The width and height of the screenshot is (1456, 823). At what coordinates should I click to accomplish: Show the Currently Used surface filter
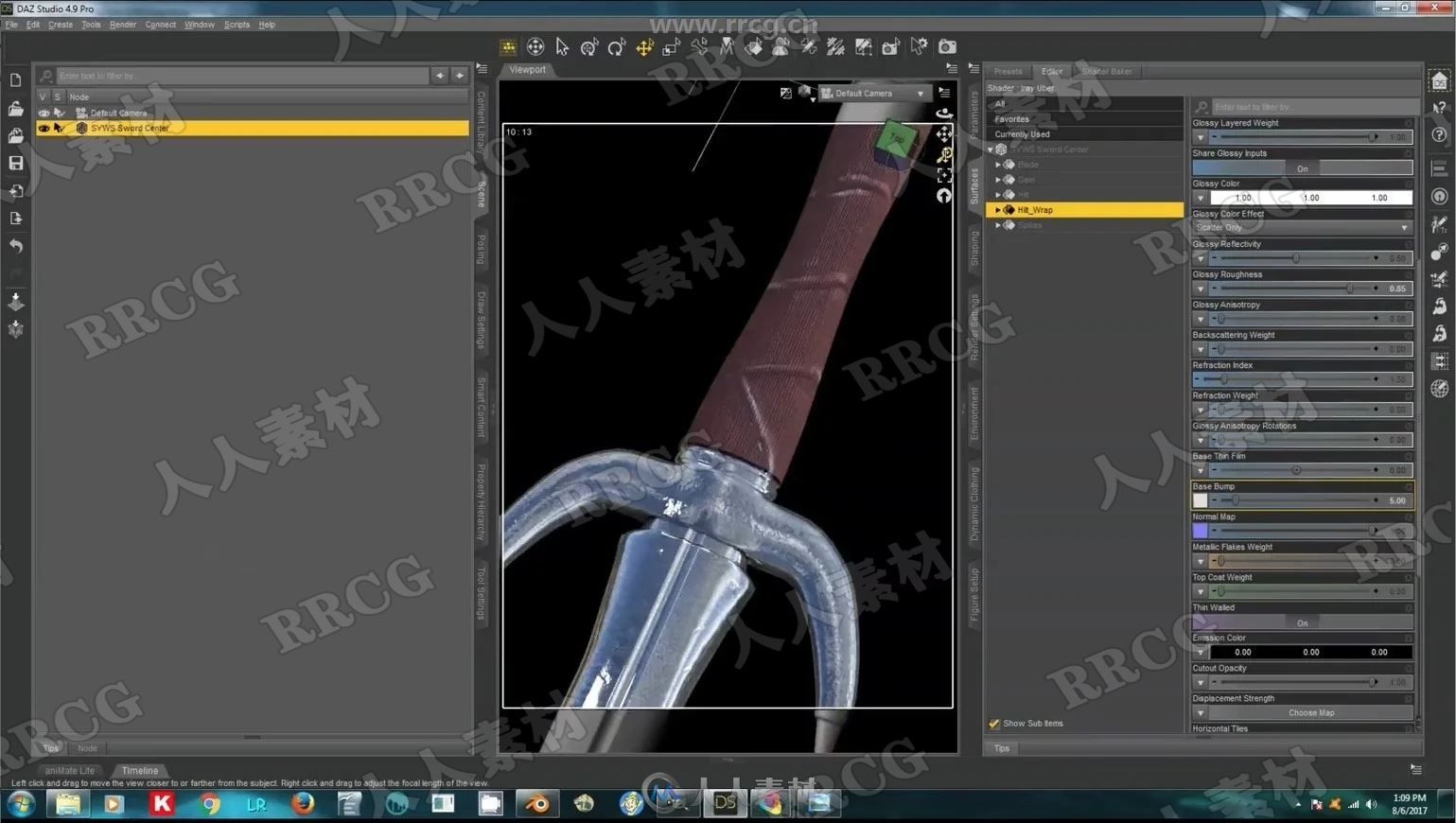[x=1083, y=134]
